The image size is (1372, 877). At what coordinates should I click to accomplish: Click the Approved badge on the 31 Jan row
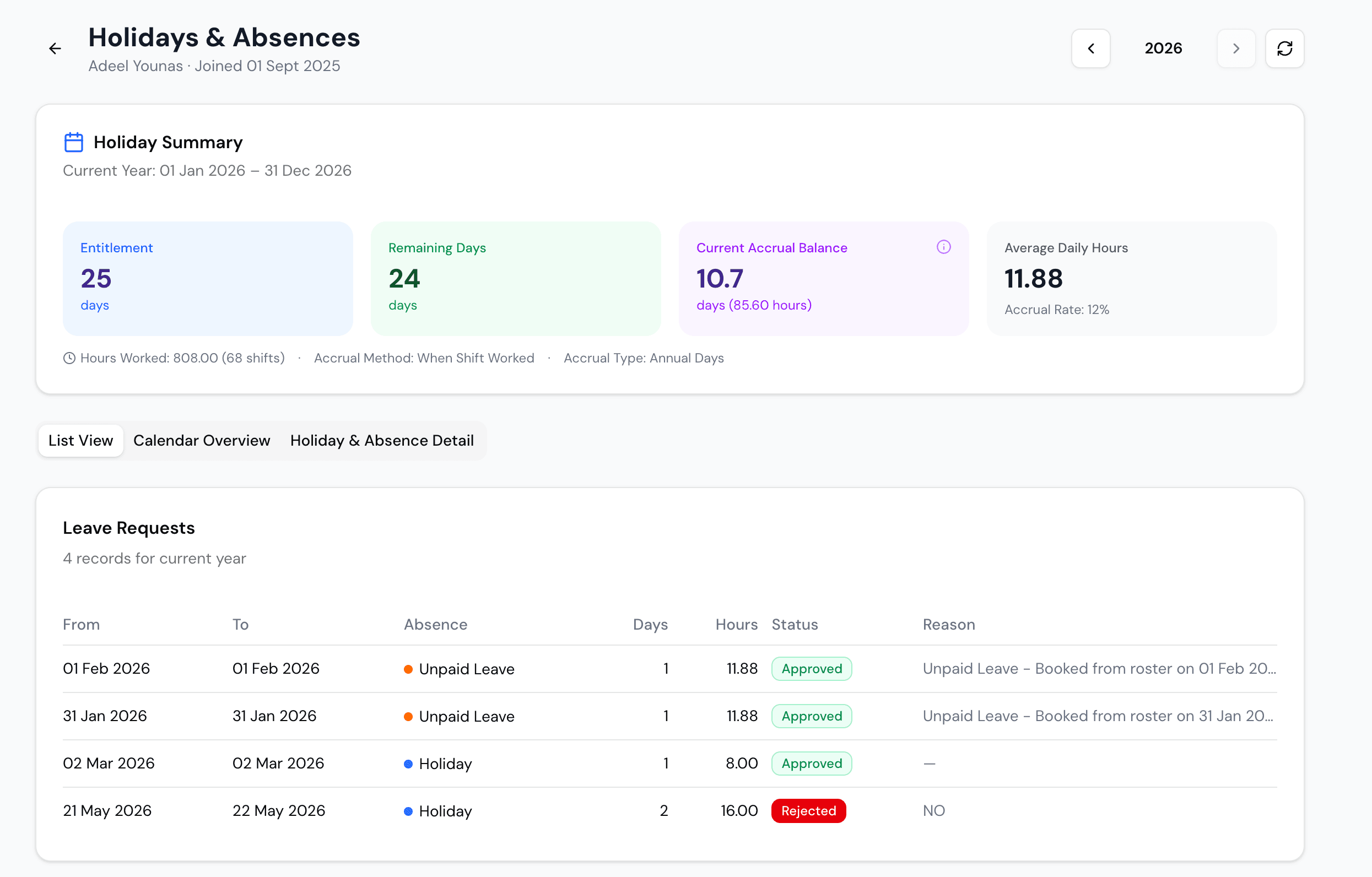coord(811,716)
